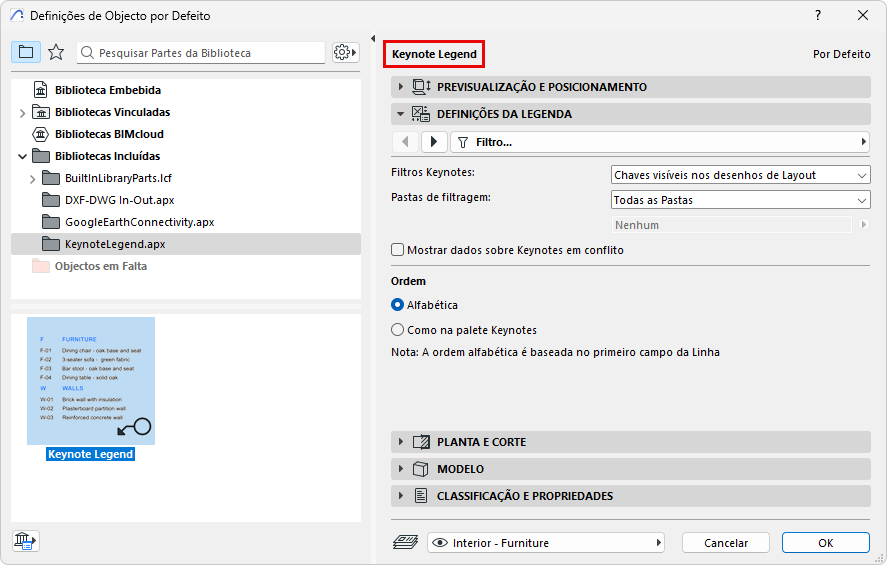The image size is (887, 565).
Task: Toggle layer eye visibility icon
Action: click(440, 543)
